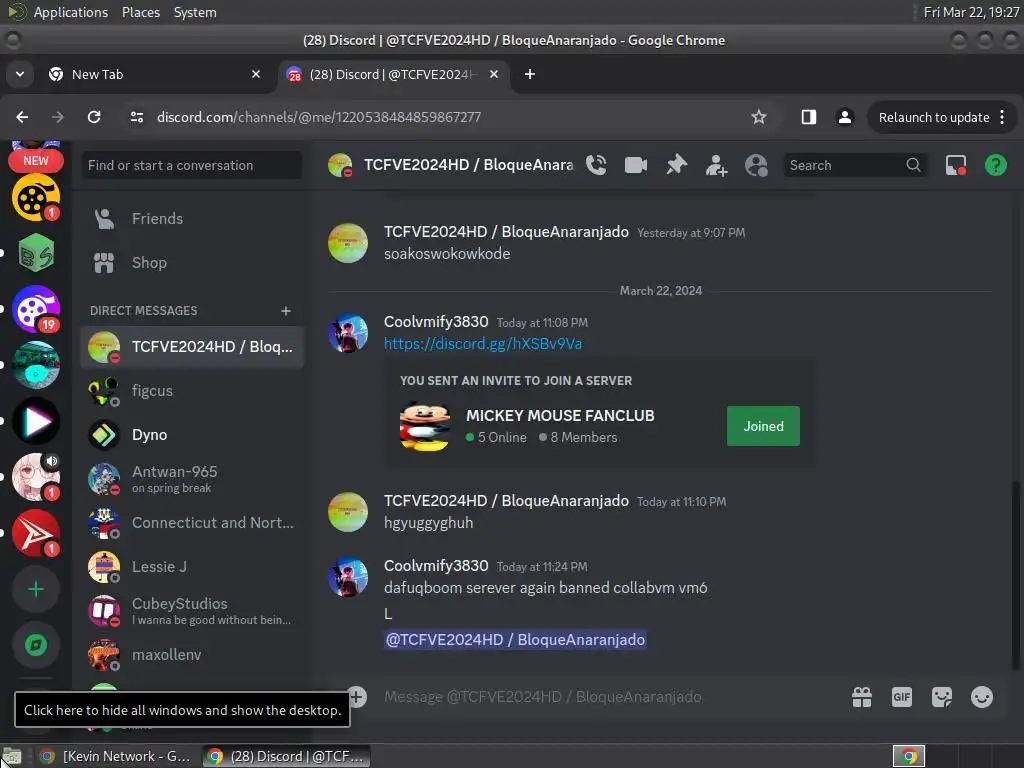Open the GIF picker
Viewport: 1024px width, 768px height.
(x=901, y=697)
